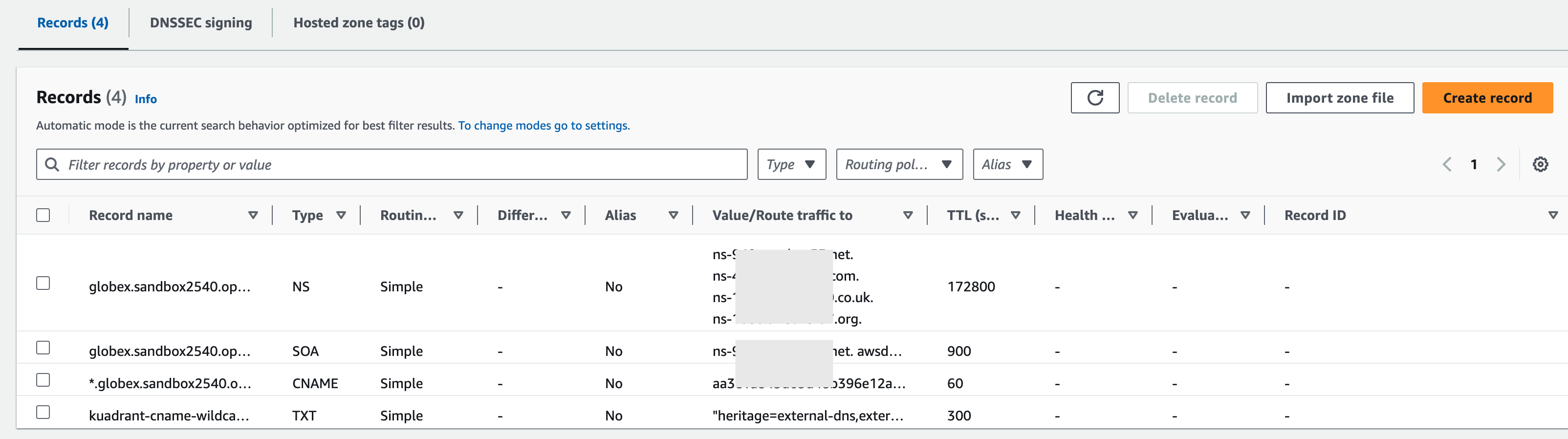Viewport: 1568px width, 439px height.
Task: Check the NS record row checkbox
Action: pos(43,283)
